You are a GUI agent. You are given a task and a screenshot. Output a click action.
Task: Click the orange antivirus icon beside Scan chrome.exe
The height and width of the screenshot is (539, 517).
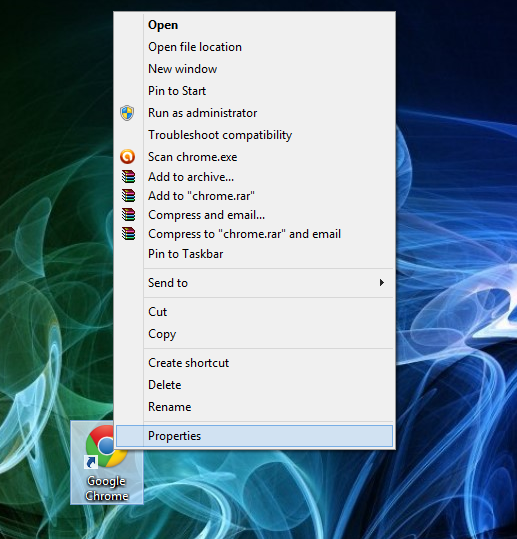127,157
